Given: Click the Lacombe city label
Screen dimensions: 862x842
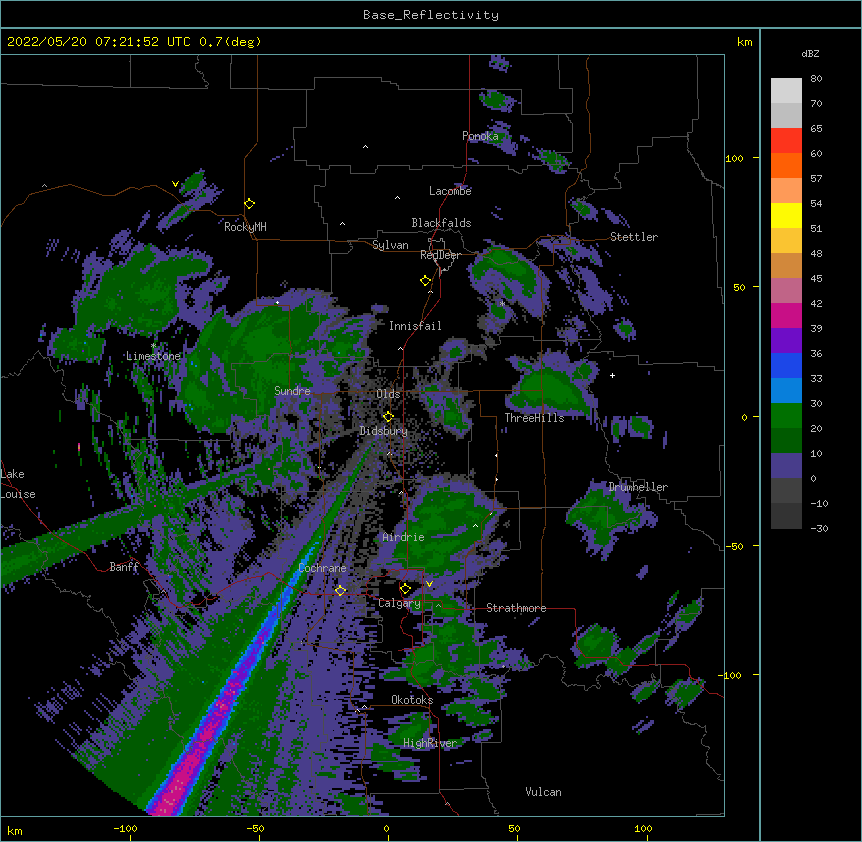Looking at the screenshot, I should click(x=450, y=191).
